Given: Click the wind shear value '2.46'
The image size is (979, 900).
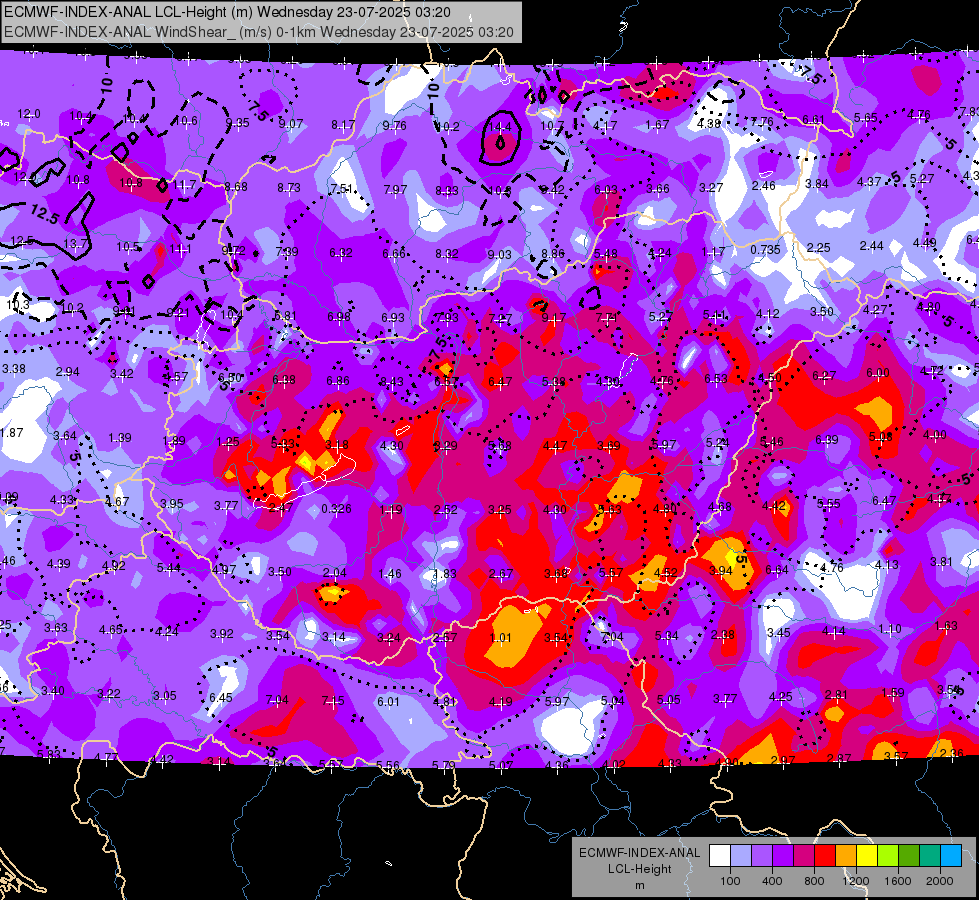Looking at the screenshot, I should click(764, 185).
